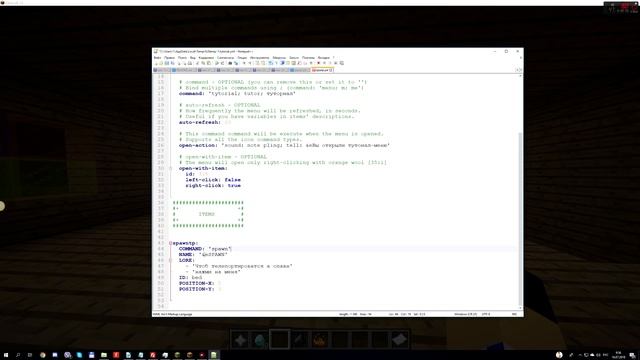Create a new file with the New toolbar icon
The height and width of the screenshot is (360, 640).
coord(156,63)
